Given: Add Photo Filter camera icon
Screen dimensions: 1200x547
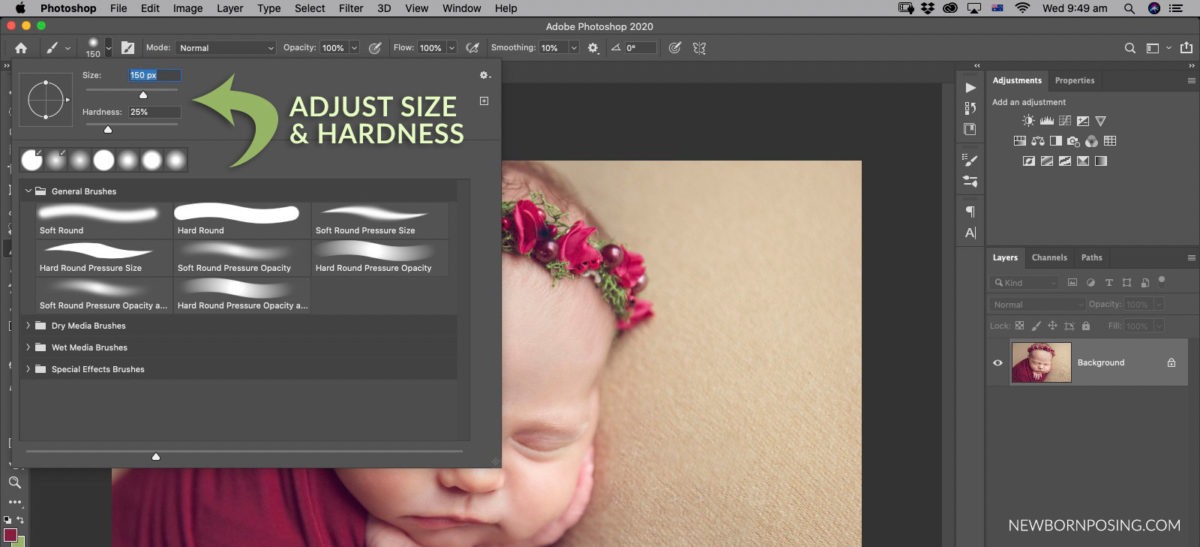Looking at the screenshot, I should 1073,141.
